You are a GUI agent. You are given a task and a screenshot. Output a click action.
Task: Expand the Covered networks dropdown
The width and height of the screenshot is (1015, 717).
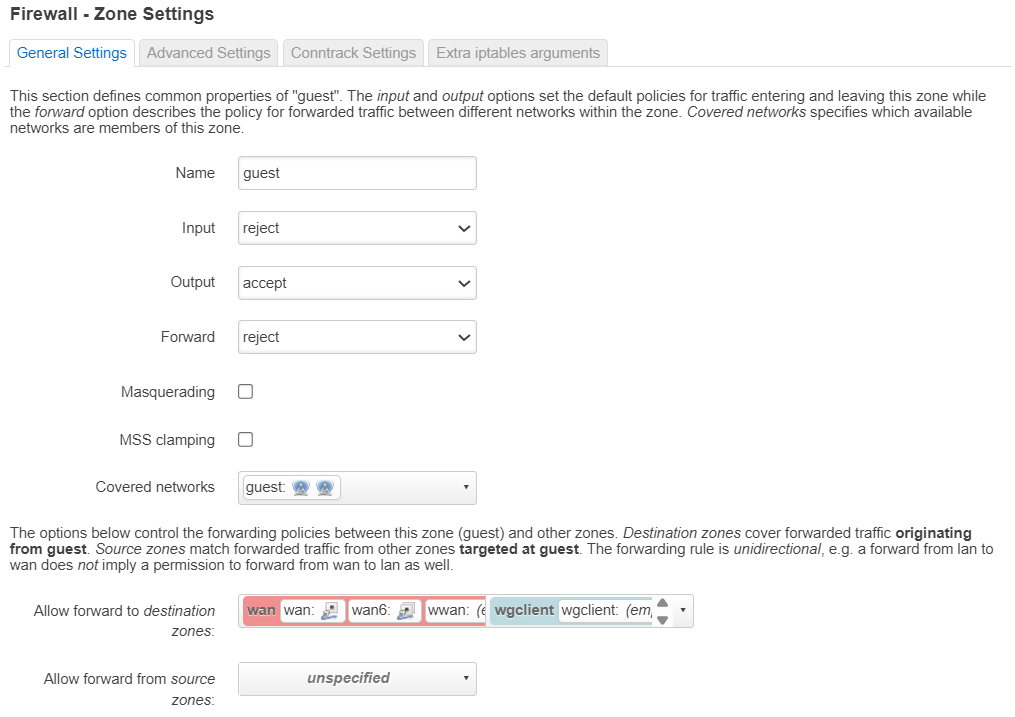(357, 488)
